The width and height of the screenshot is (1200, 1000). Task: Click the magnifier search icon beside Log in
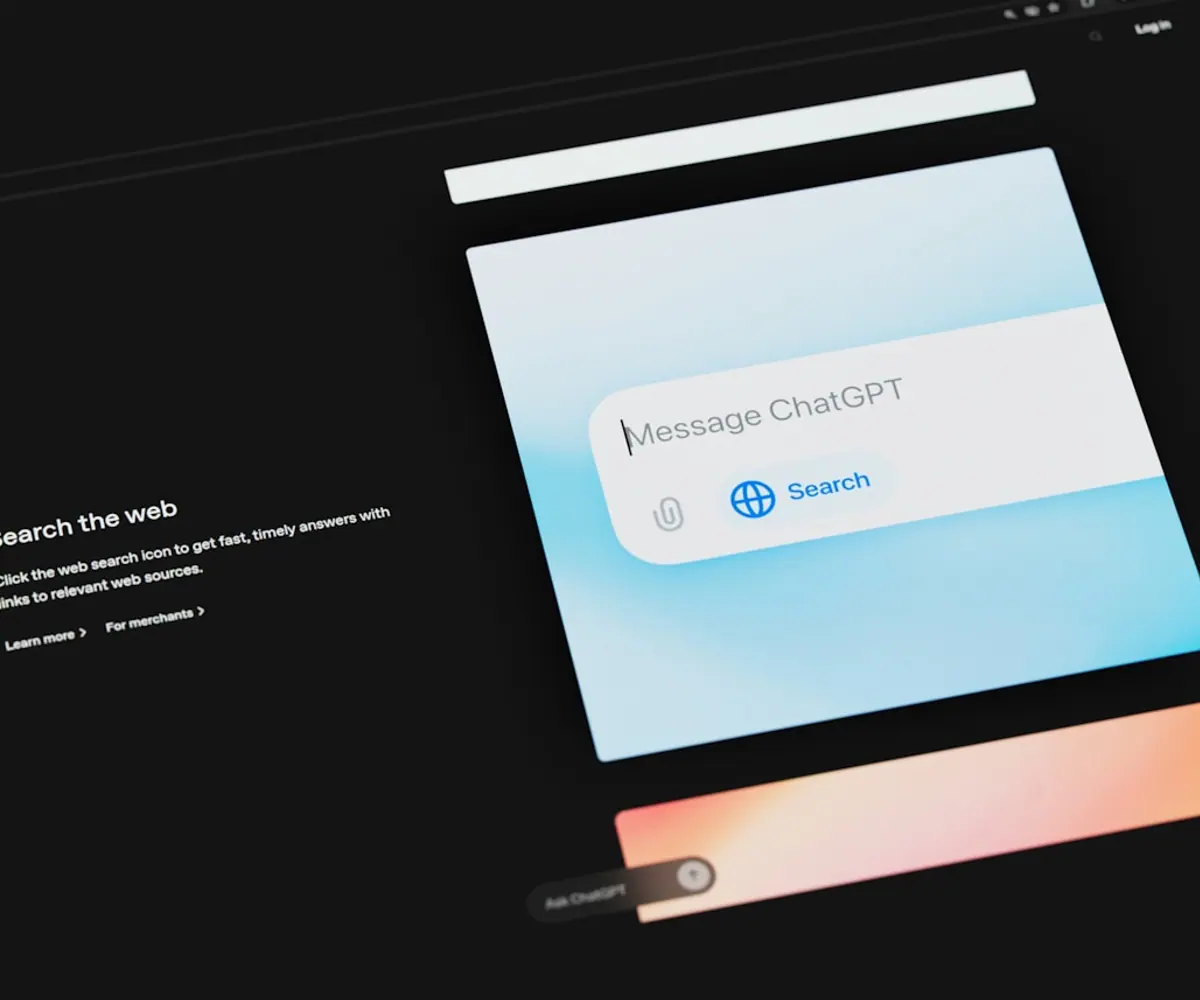click(1096, 36)
